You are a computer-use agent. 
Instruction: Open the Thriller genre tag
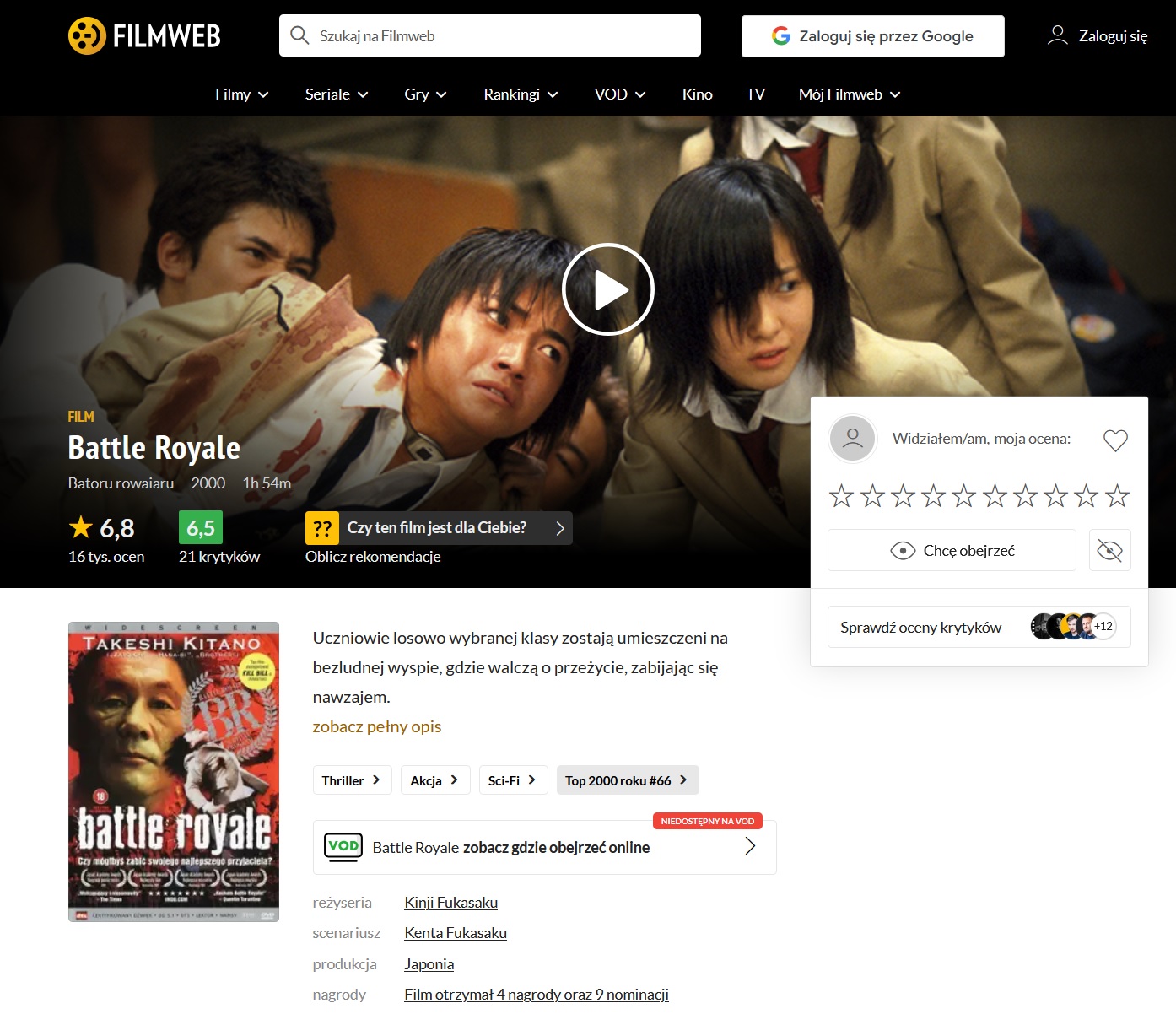click(352, 780)
